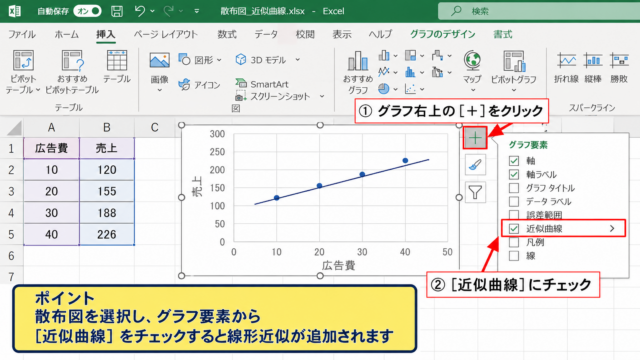The height and width of the screenshot is (360, 640).
Task: Open the Shapes (図形) gallery
Action: pyautogui.click(x=200, y=60)
